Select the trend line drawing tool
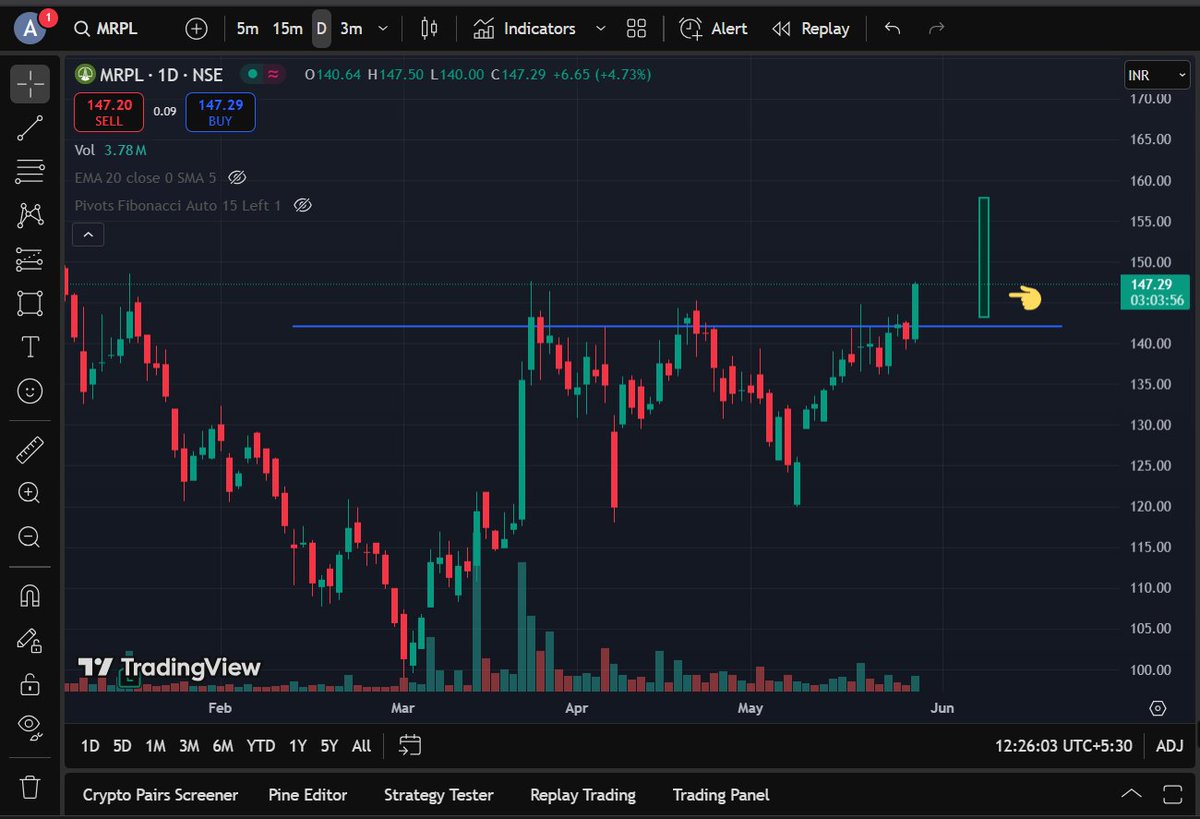The image size is (1200, 819). (30, 127)
